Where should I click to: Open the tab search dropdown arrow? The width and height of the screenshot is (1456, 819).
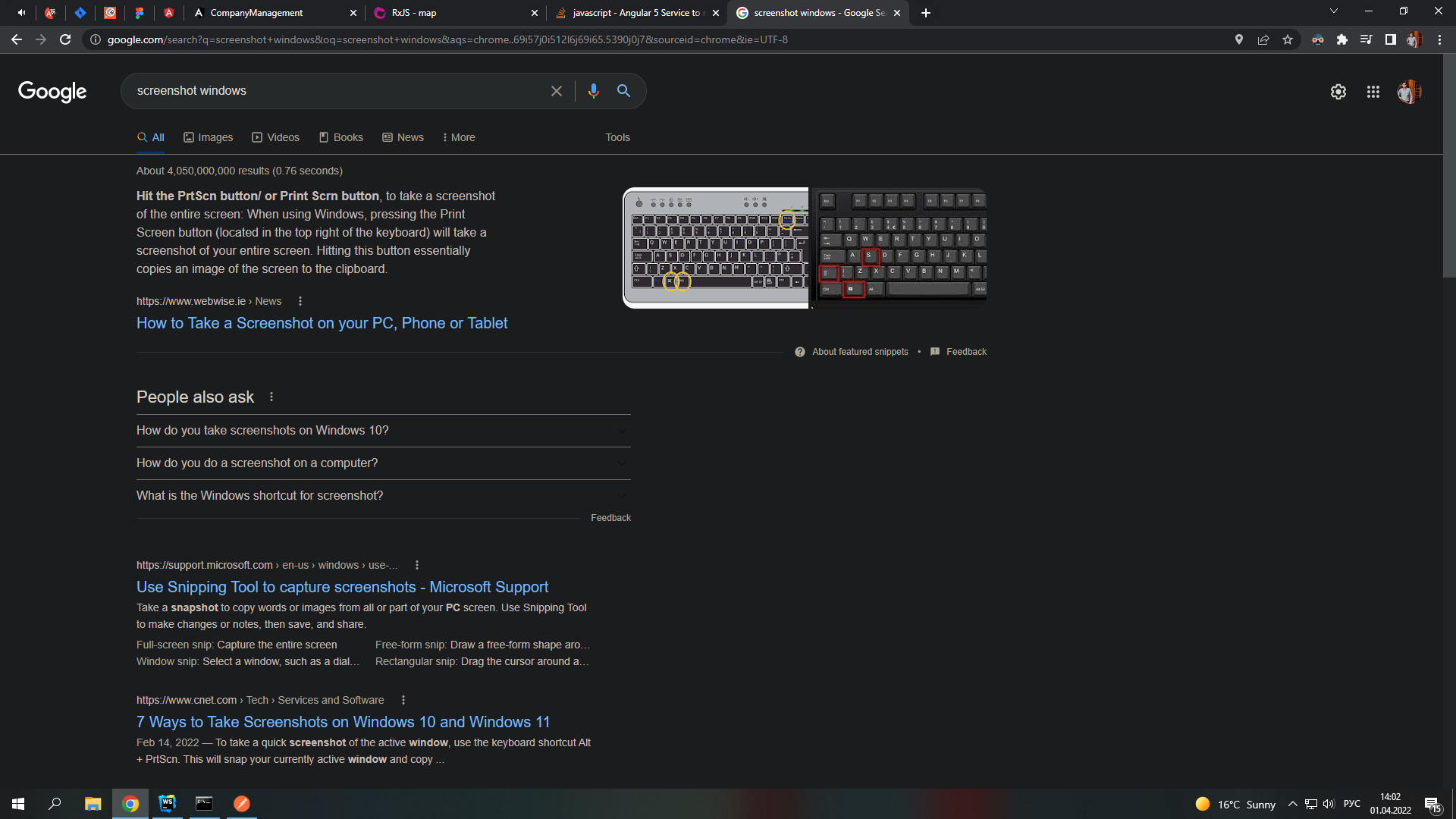coord(1334,11)
